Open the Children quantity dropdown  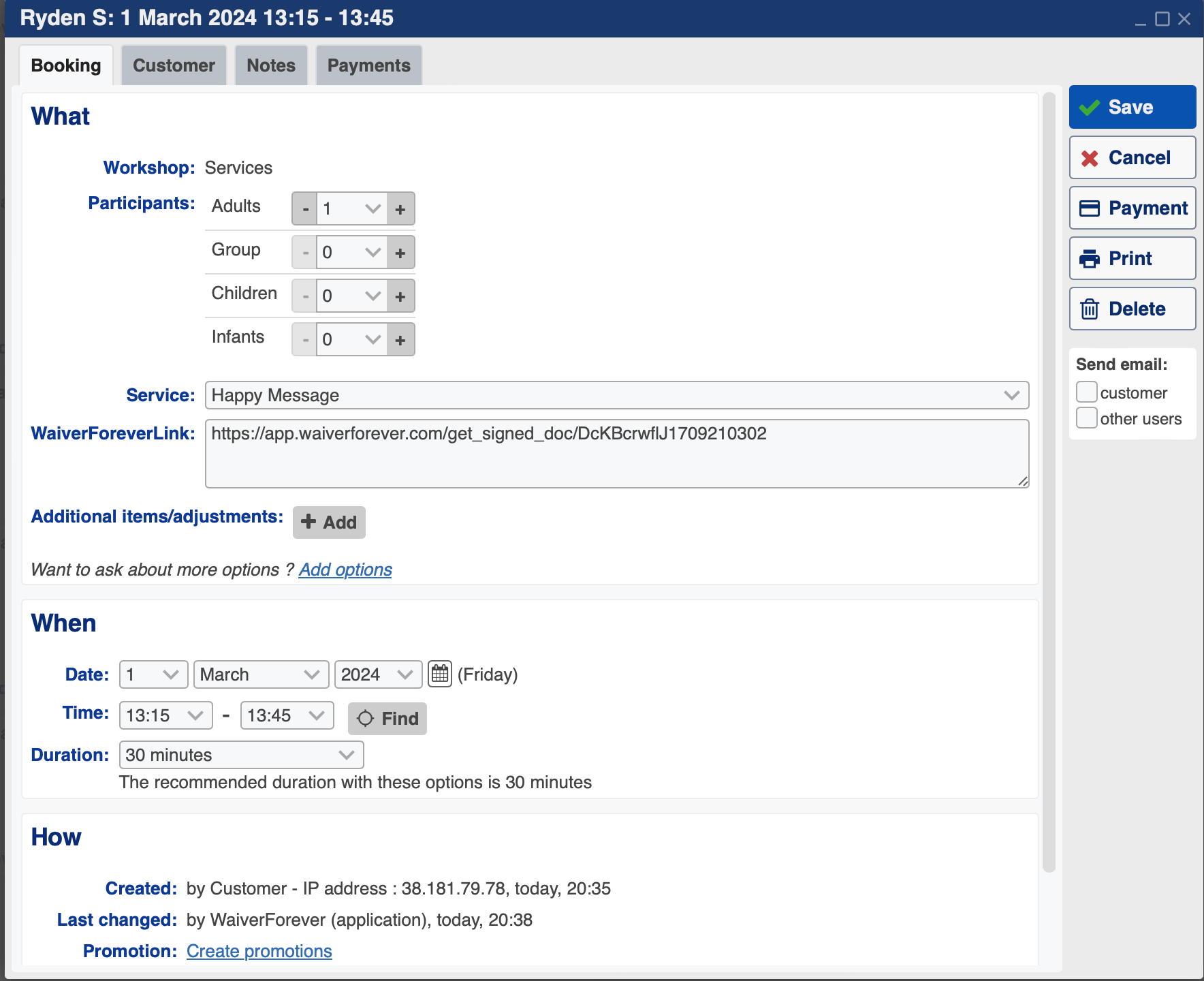[x=352, y=296]
